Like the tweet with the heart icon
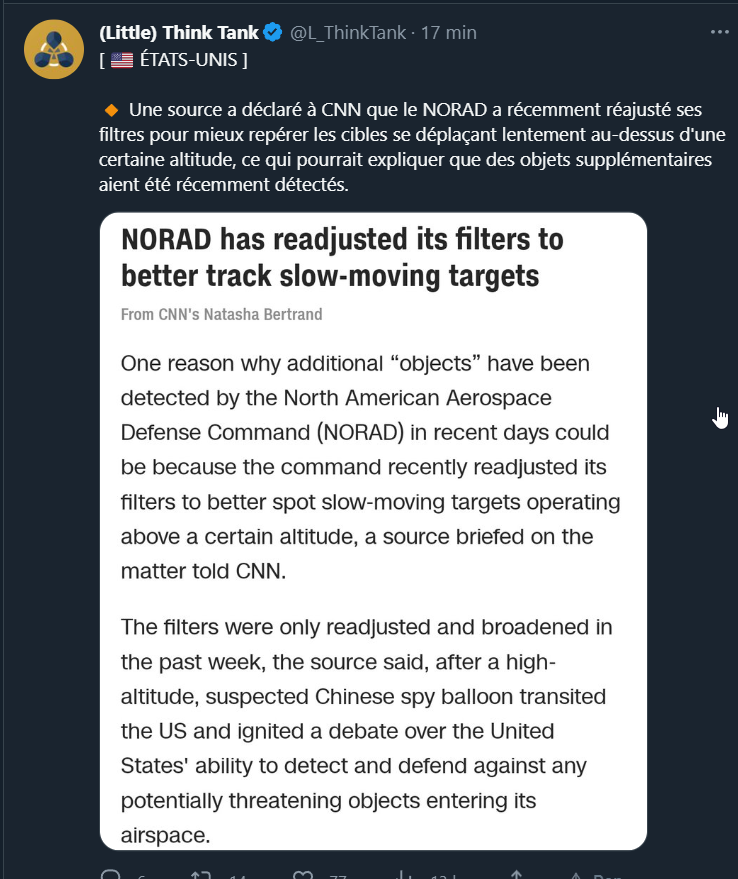 [303, 875]
